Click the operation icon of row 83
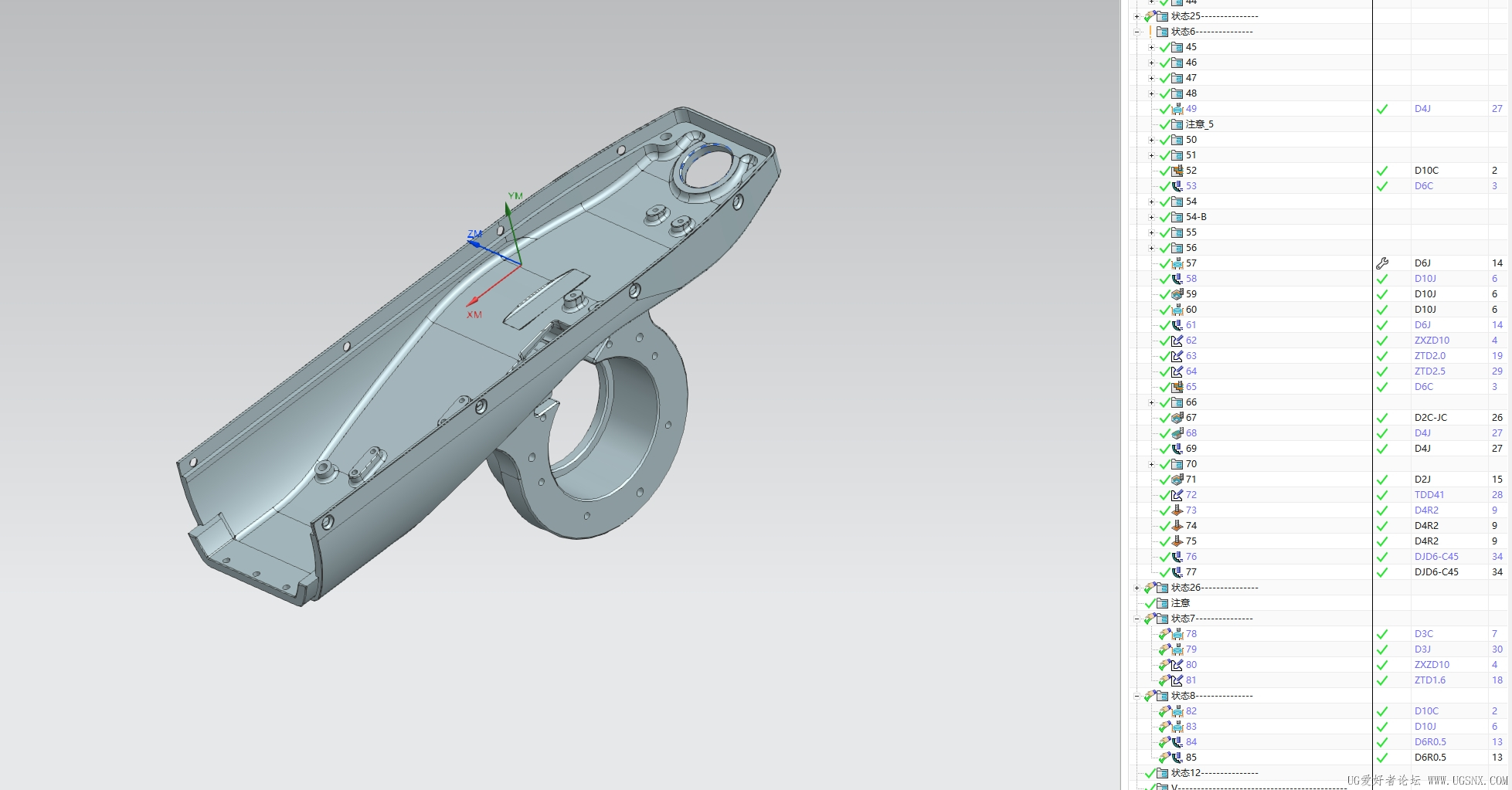Image resolution: width=1512 pixels, height=790 pixels. tap(1177, 727)
